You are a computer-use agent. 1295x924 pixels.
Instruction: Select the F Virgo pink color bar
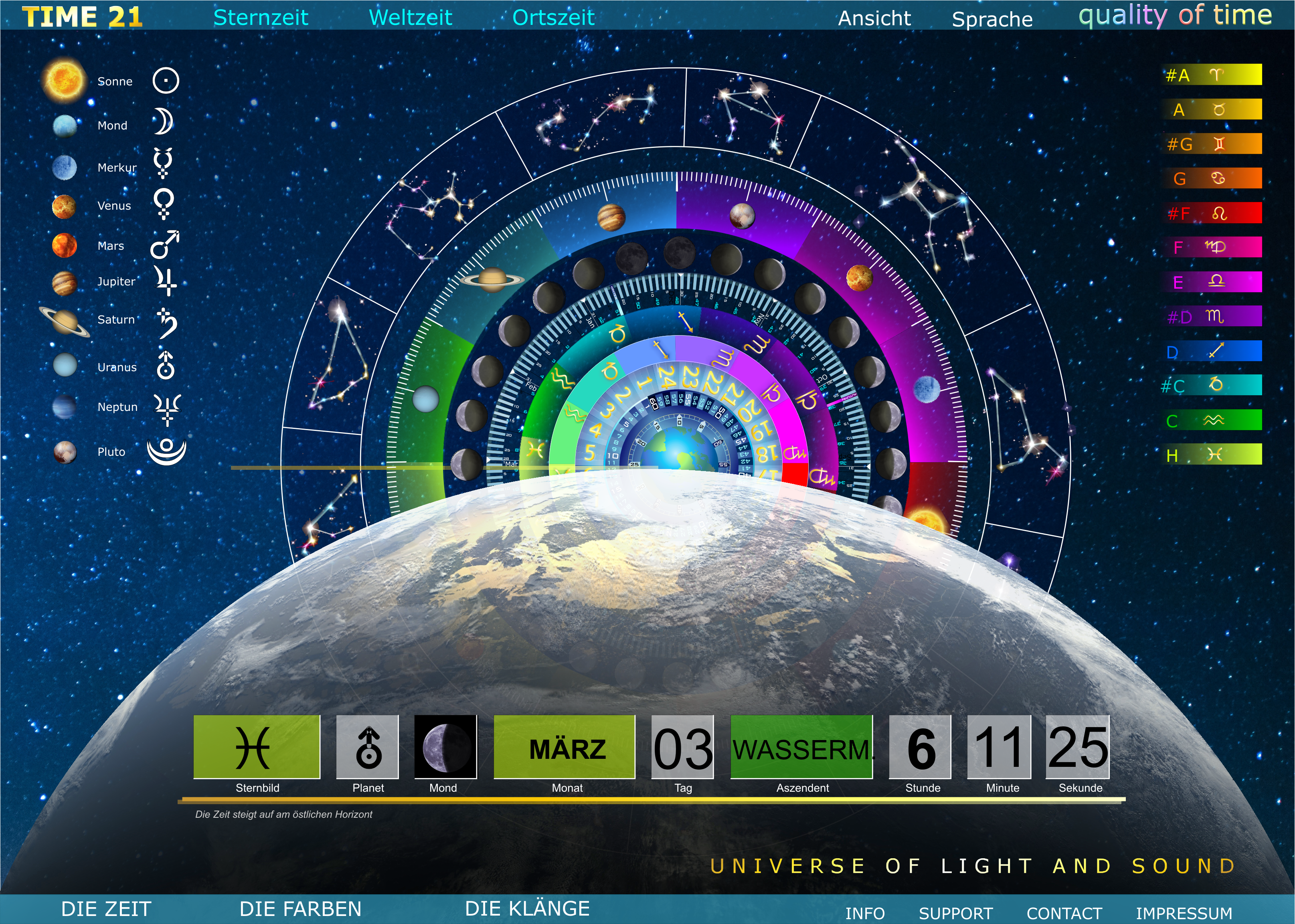click(1211, 247)
